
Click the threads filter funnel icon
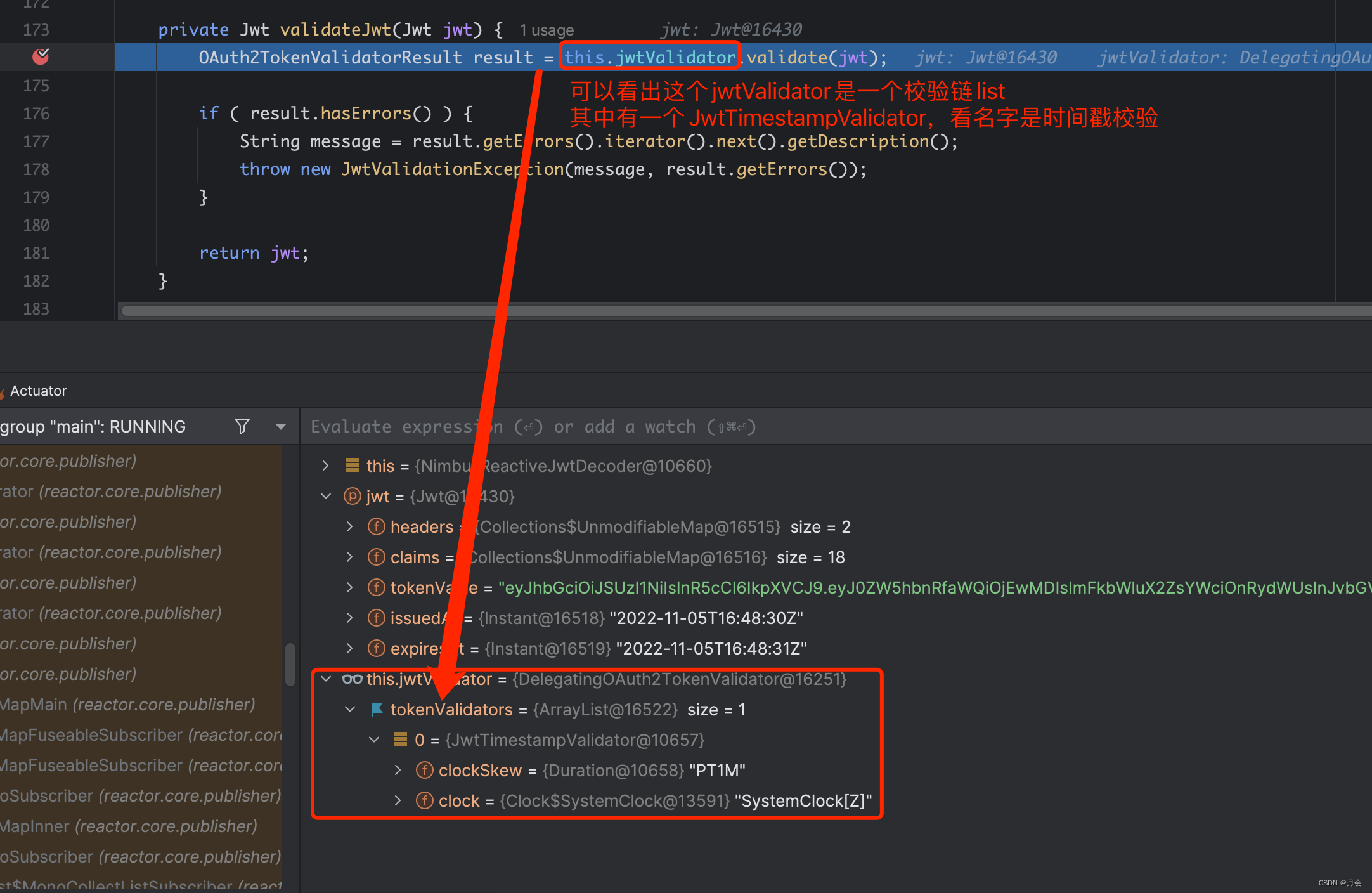242,426
